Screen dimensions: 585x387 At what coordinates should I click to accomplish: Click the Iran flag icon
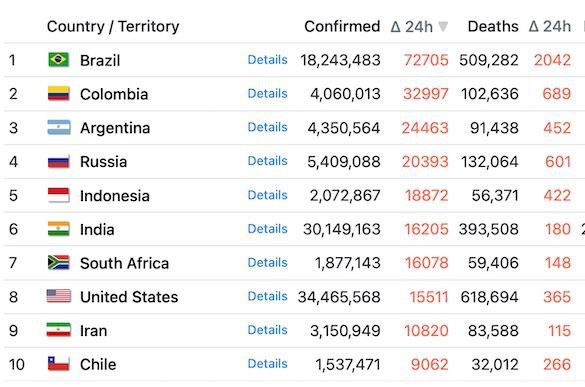(59, 330)
